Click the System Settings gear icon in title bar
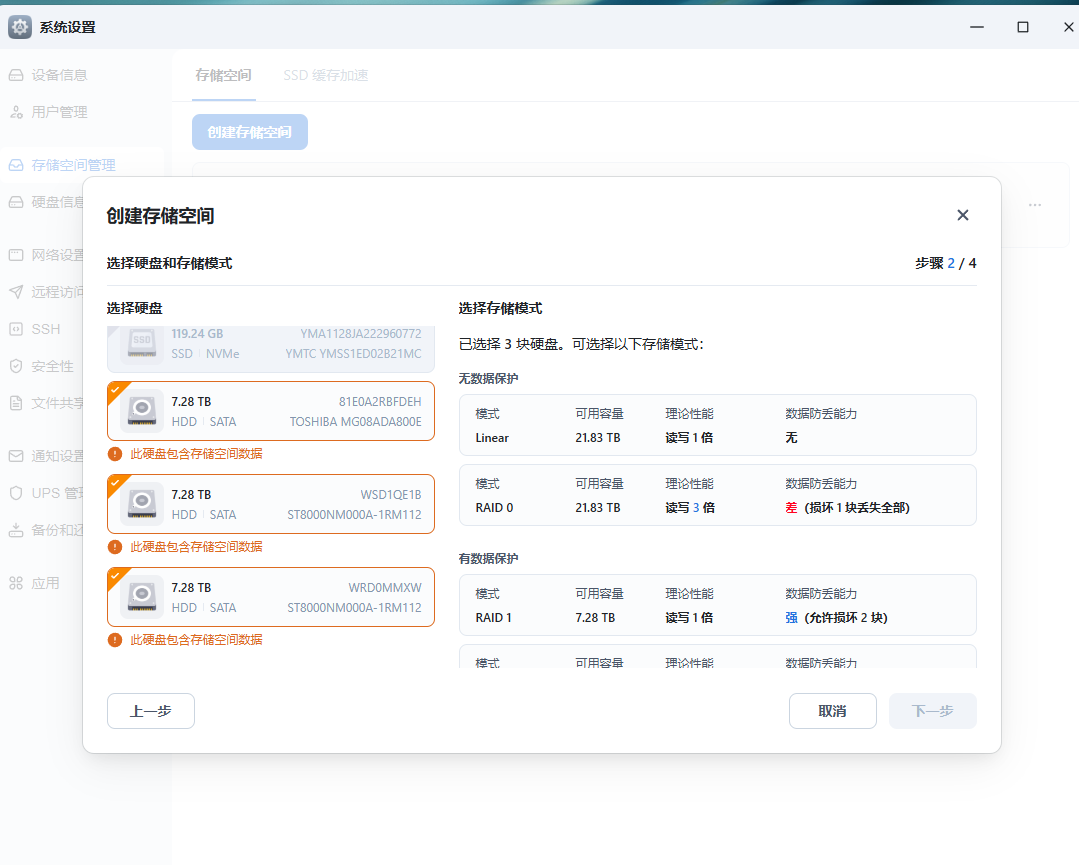 pos(20,27)
